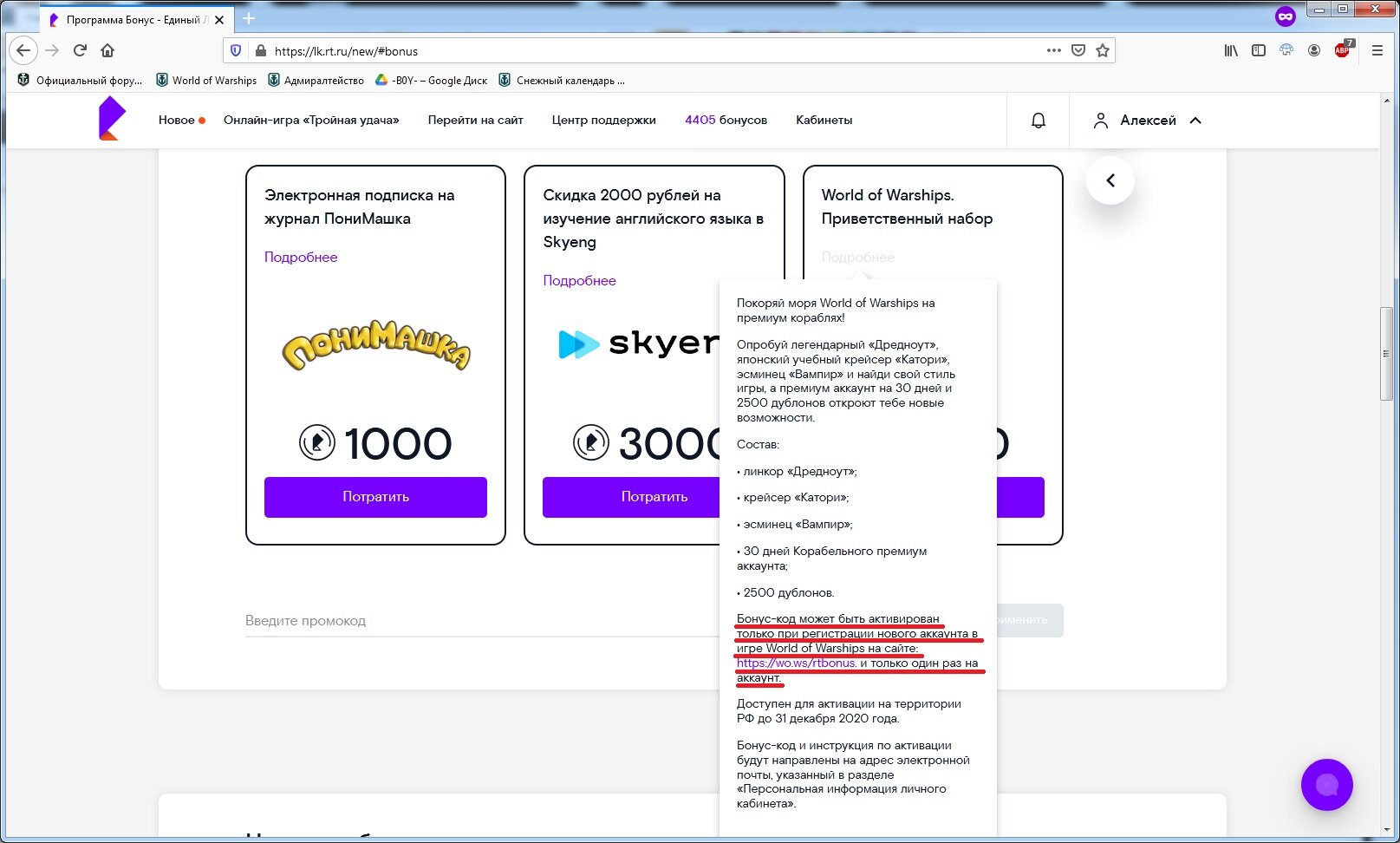Open the World of Warships bookmark
Image resolution: width=1400 pixels, height=843 pixels.
pos(206,81)
